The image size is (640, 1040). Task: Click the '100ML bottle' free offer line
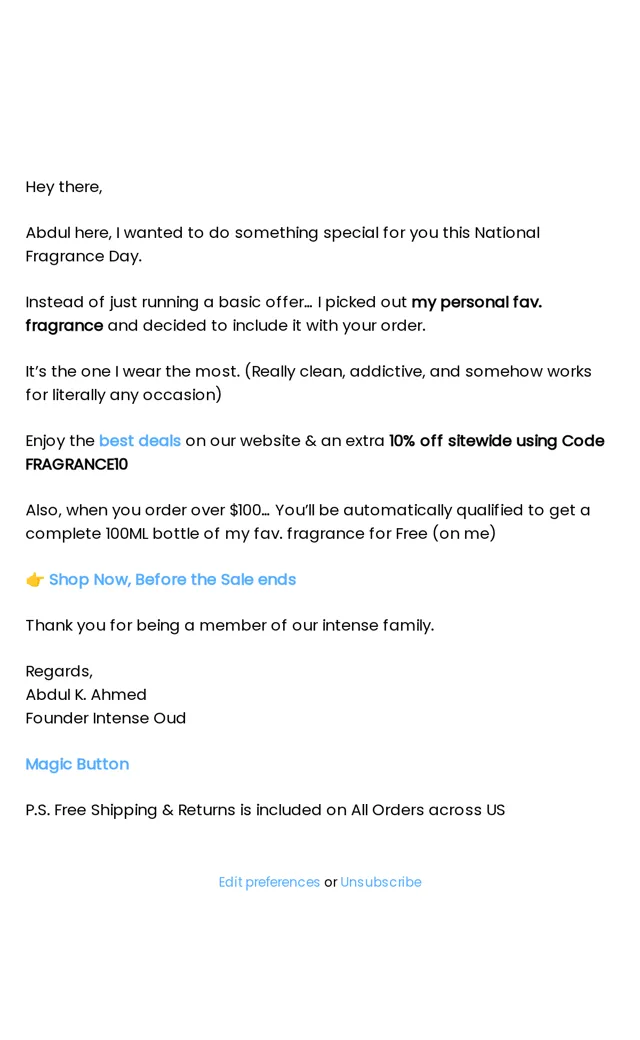(261, 533)
